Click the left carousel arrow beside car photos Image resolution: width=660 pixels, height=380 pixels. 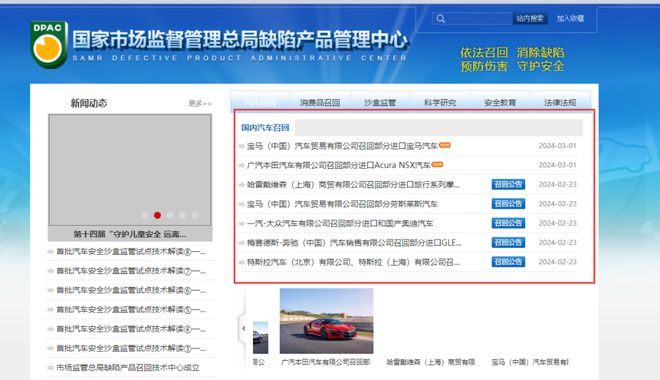[243, 328]
